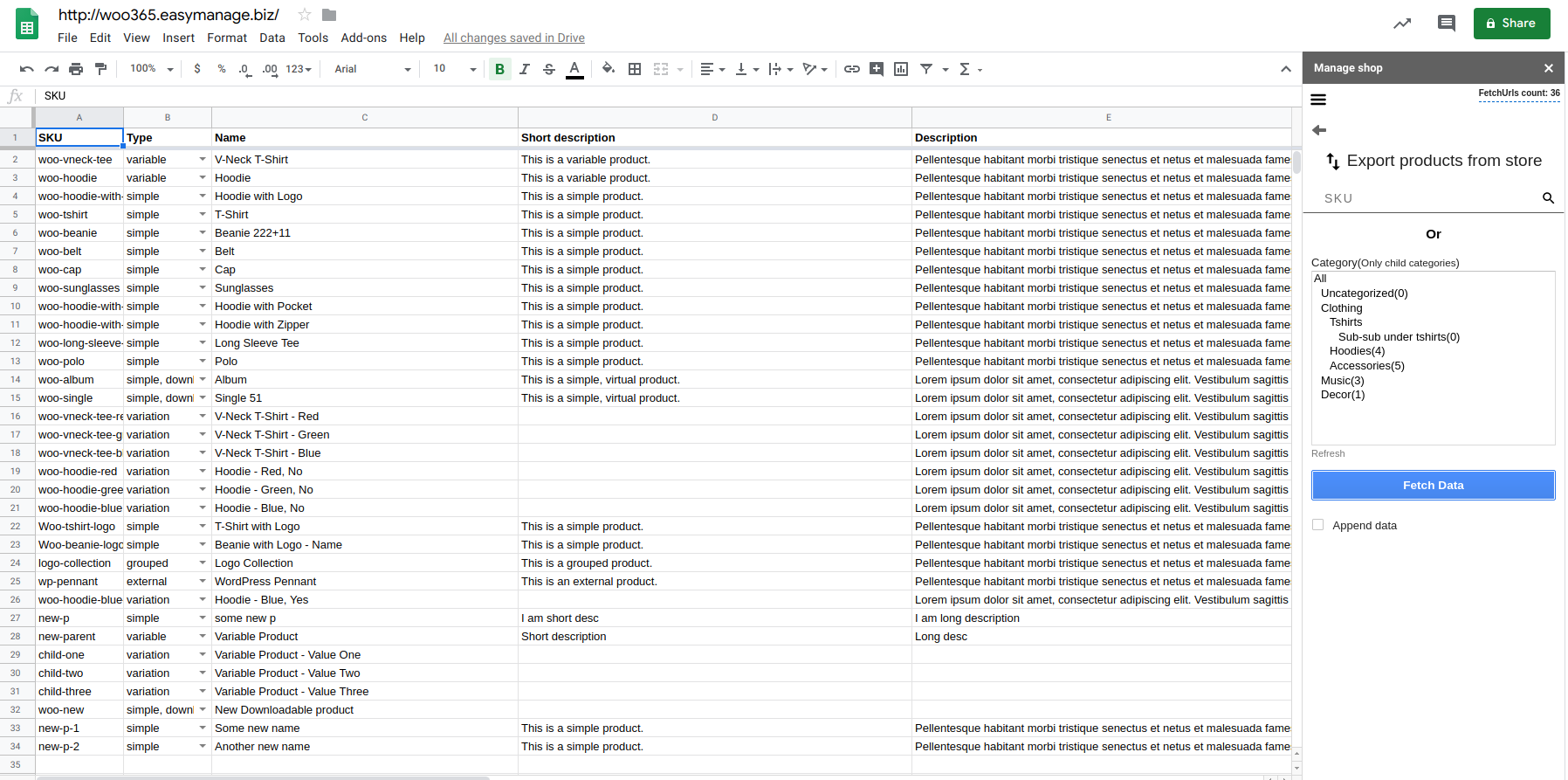1568x780 pixels.
Task: Redo the last undone edit
Action: pyautogui.click(x=52, y=69)
